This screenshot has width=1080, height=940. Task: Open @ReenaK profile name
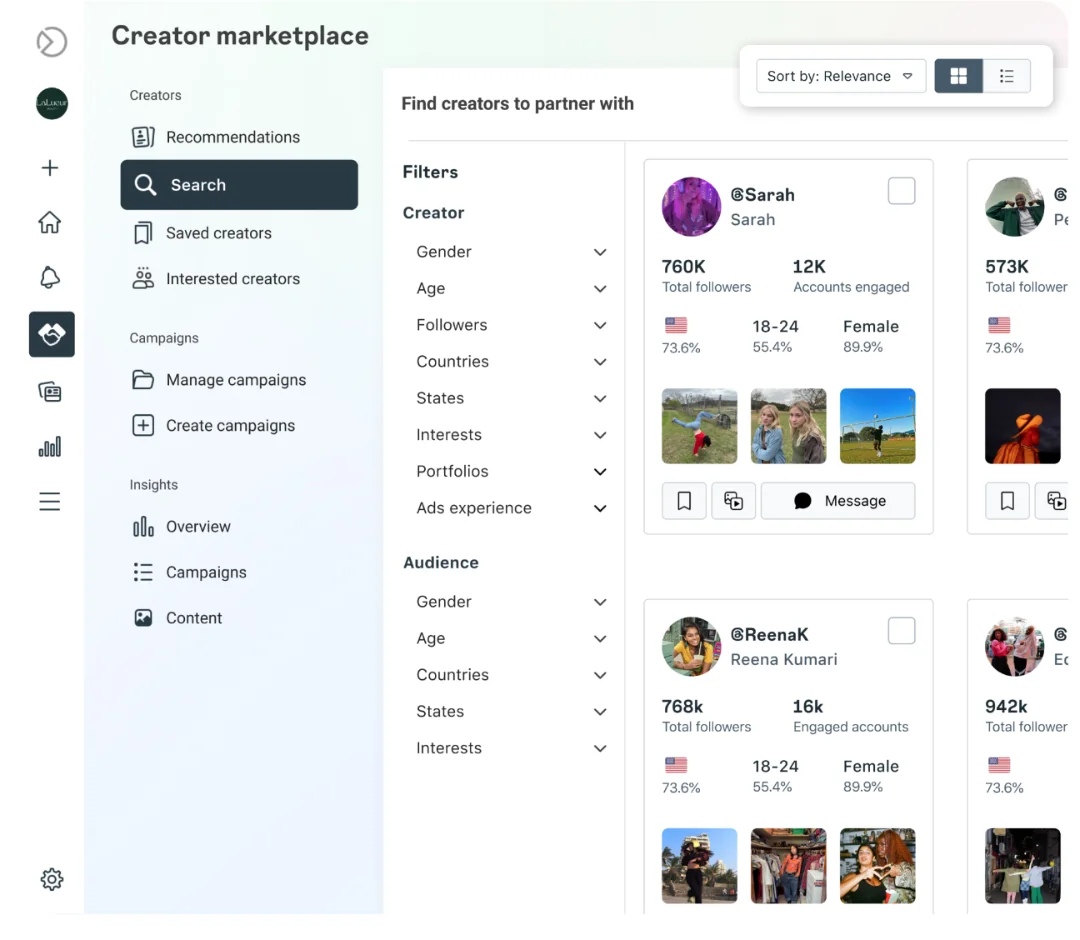(769, 635)
